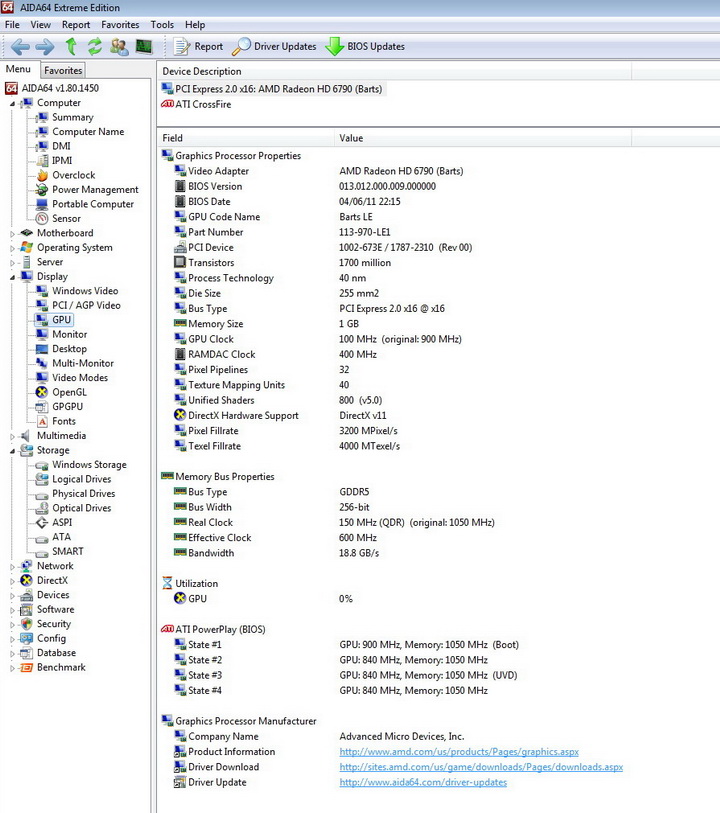Image resolution: width=720 pixels, height=813 pixels.
Task: Collapse the Computer tree node
Action: [x=12, y=103]
